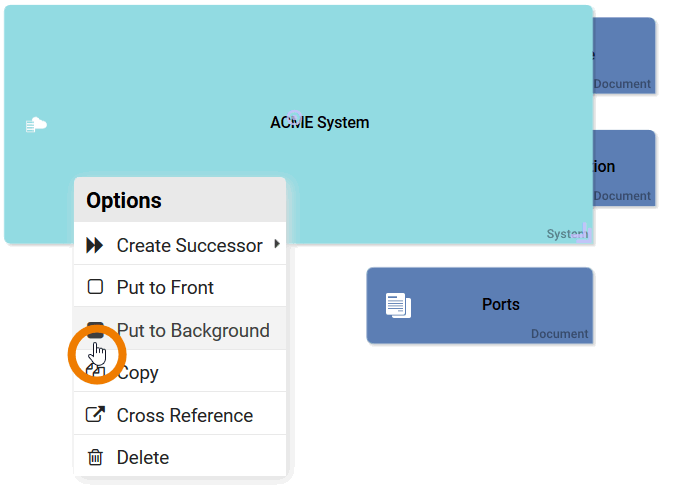Choose Create Successor from the Options menu
Image resolution: width=675 pixels, height=495 pixels.
click(189, 245)
